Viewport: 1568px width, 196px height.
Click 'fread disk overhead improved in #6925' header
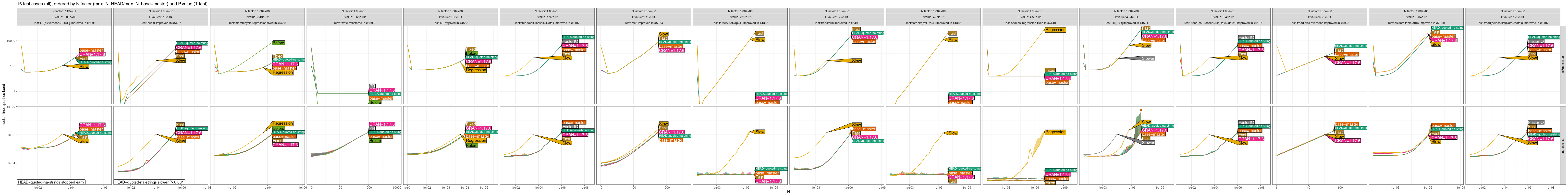pyautogui.click(x=1320, y=23)
